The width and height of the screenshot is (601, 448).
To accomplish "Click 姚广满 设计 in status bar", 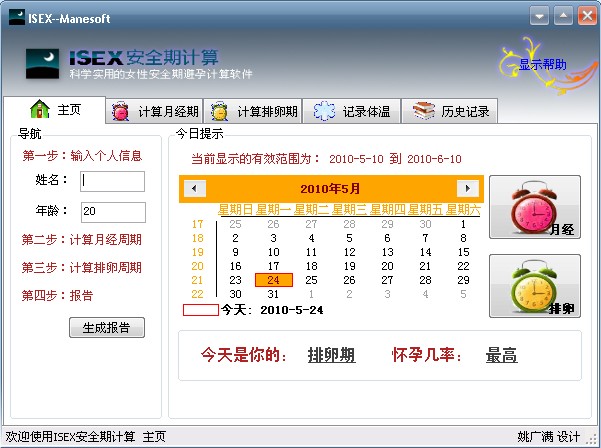I will point(548,437).
